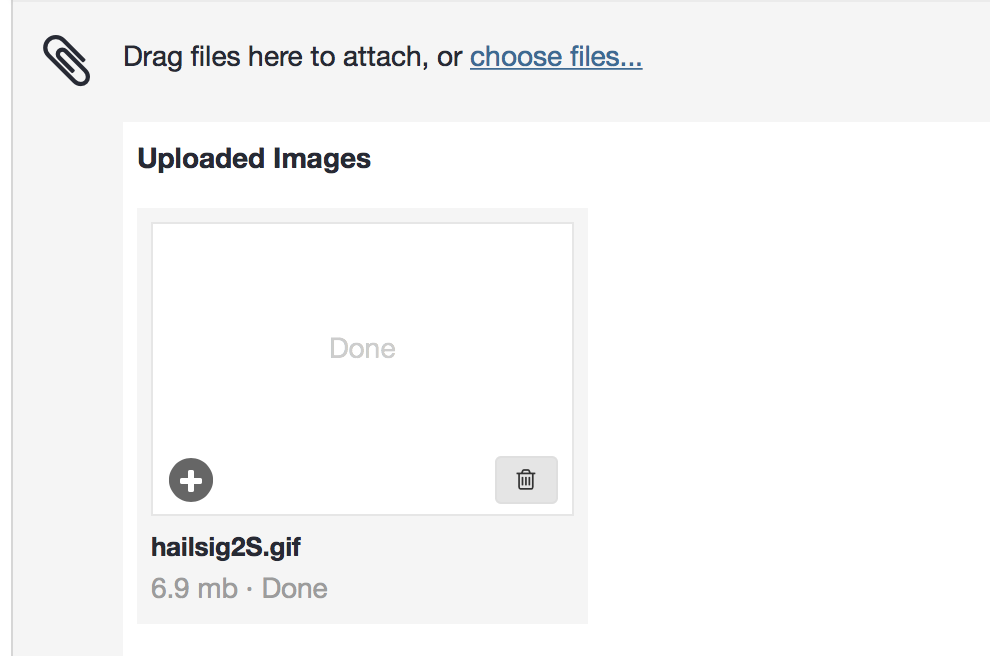Click the white panel area below the image card
990x656 pixels.
[360, 641]
